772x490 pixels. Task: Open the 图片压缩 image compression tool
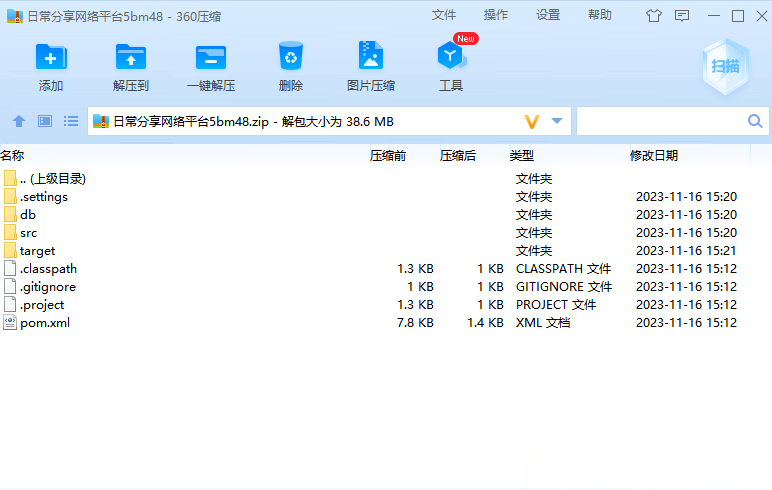(371, 56)
